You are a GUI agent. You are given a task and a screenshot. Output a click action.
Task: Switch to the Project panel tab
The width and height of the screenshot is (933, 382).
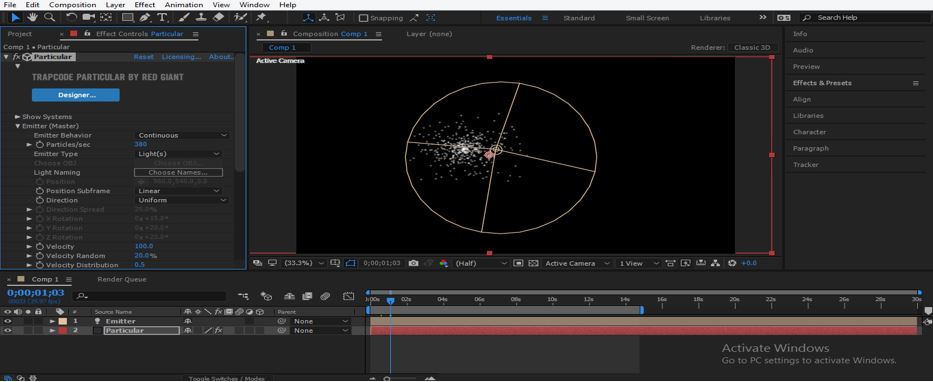click(20, 34)
